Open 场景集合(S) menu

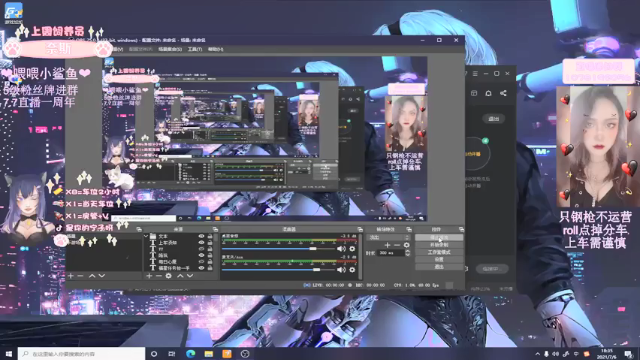click(170, 49)
